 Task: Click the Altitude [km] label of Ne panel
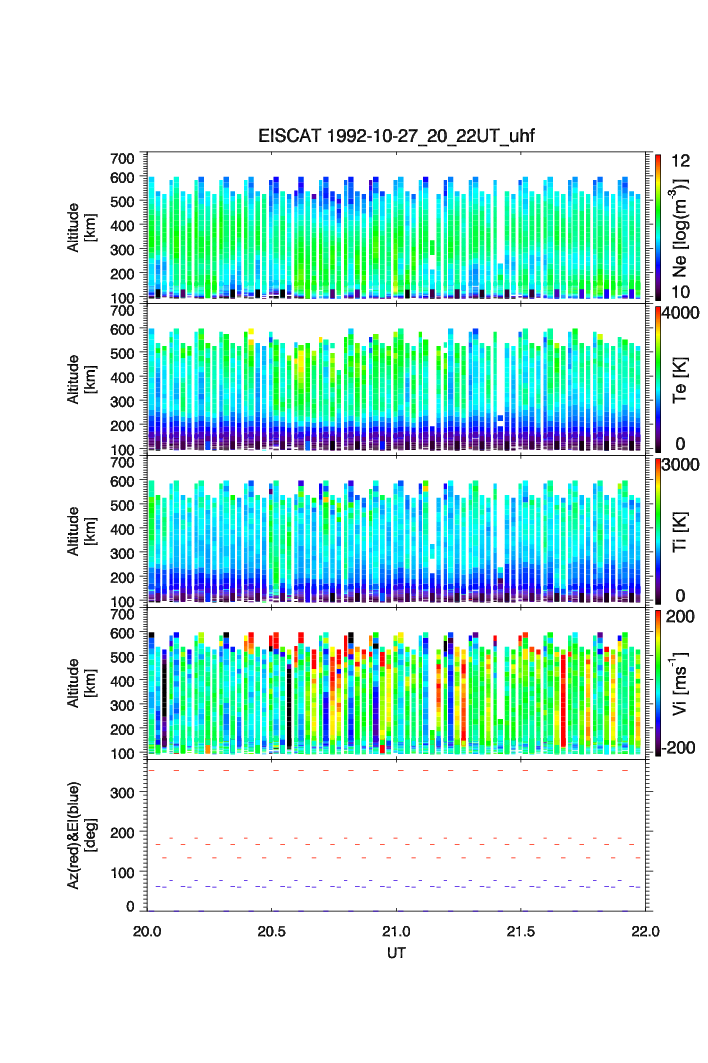tap(81, 228)
